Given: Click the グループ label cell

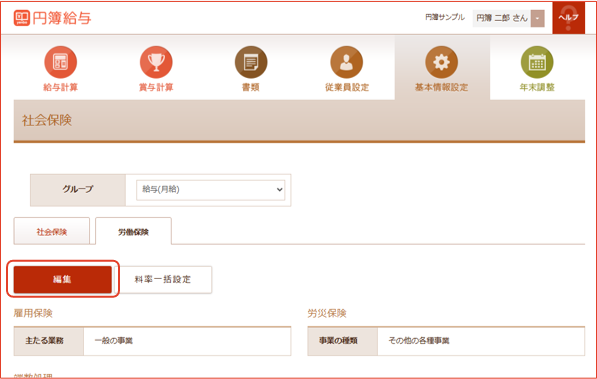Looking at the screenshot, I should [78, 190].
